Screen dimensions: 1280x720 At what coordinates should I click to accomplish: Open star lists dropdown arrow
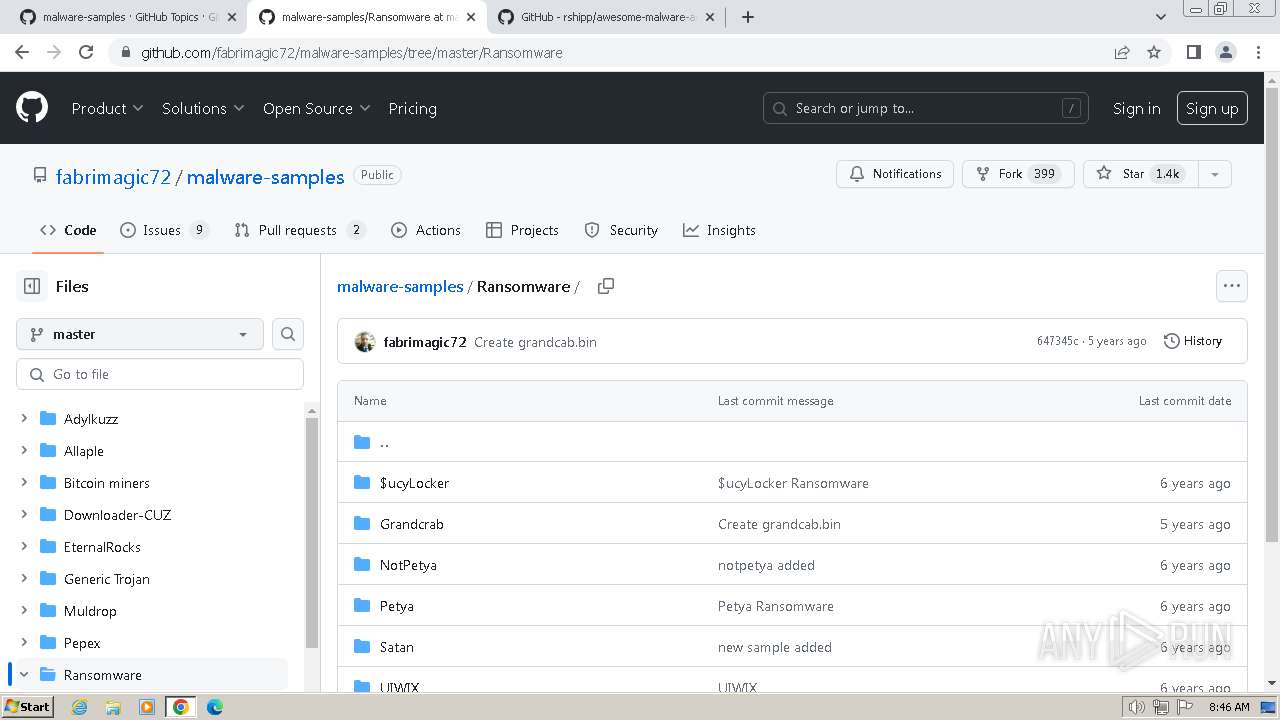[1214, 173]
